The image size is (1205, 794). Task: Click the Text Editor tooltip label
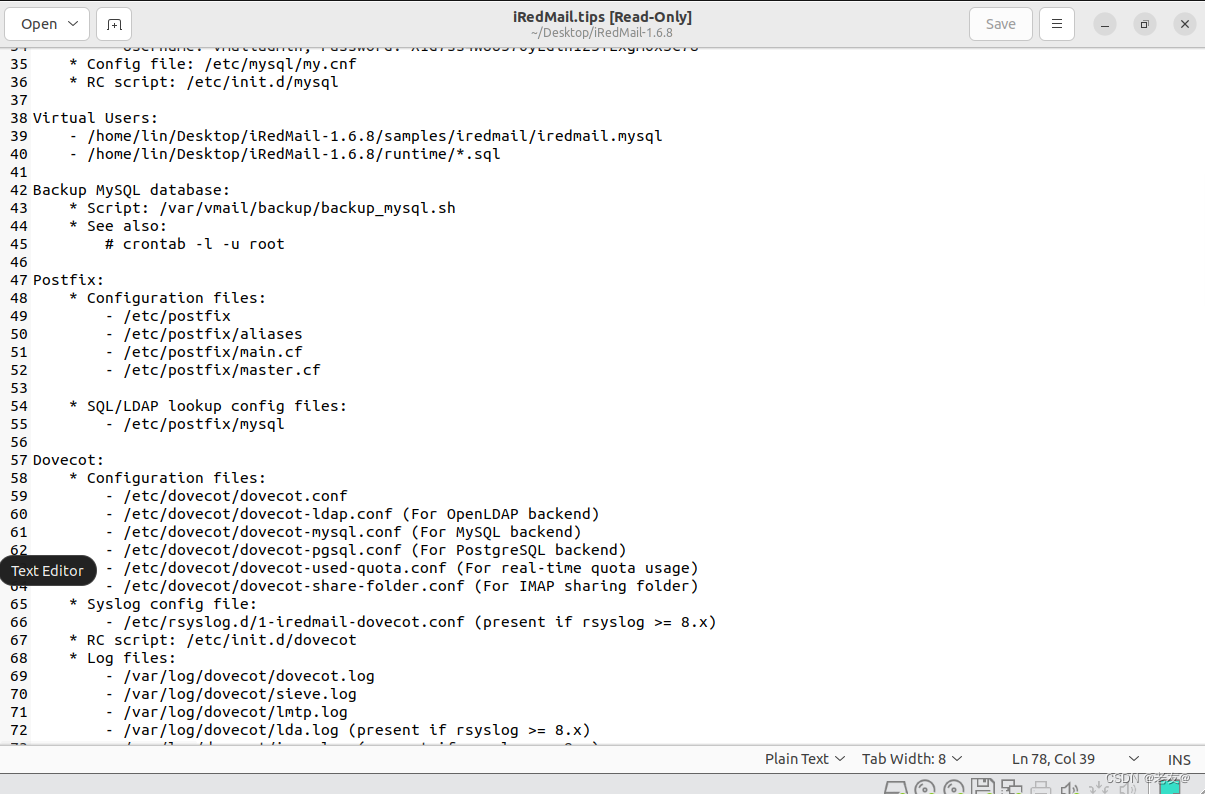coord(48,571)
